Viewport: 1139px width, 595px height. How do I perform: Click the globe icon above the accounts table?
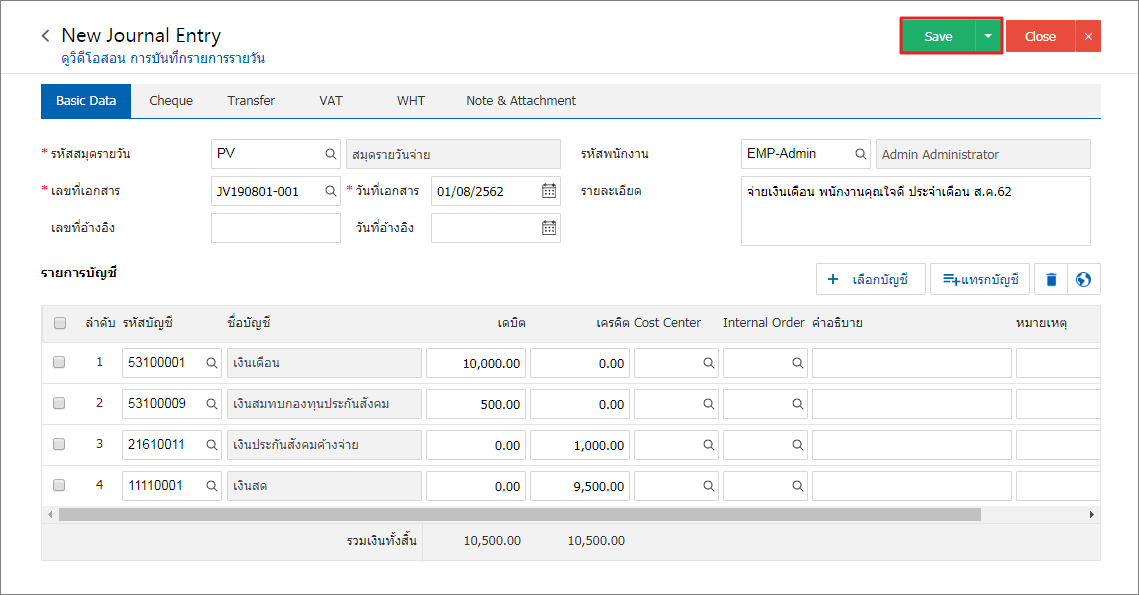(1084, 279)
